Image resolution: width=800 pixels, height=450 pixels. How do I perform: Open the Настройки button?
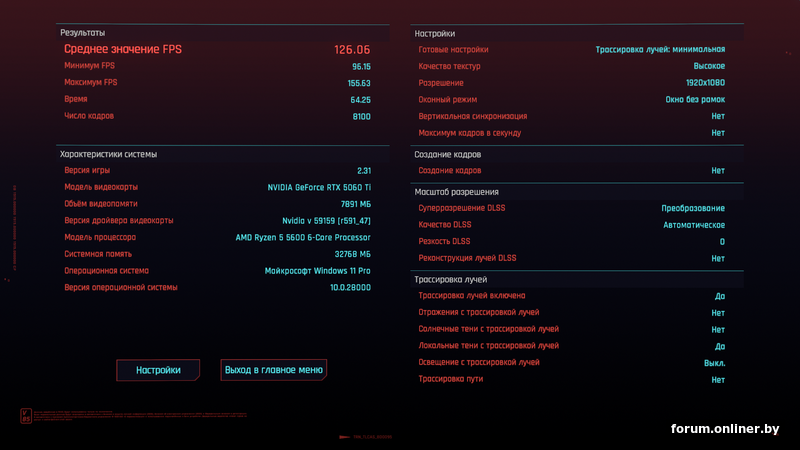click(x=158, y=370)
